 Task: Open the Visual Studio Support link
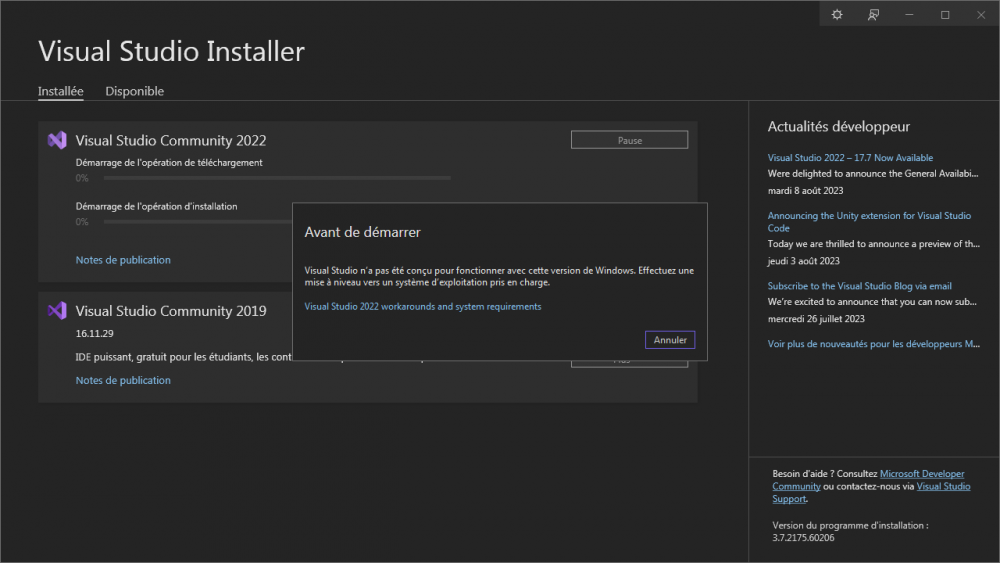pos(943,487)
